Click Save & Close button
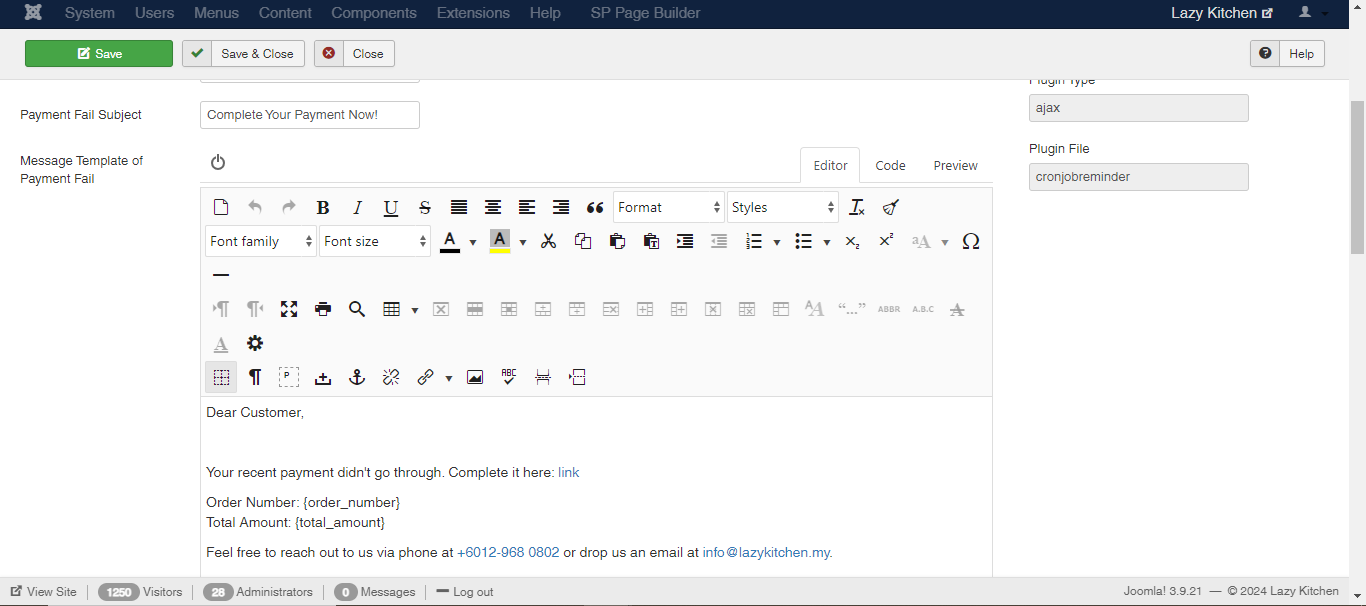This screenshot has height=606, width=1366. 243,54
